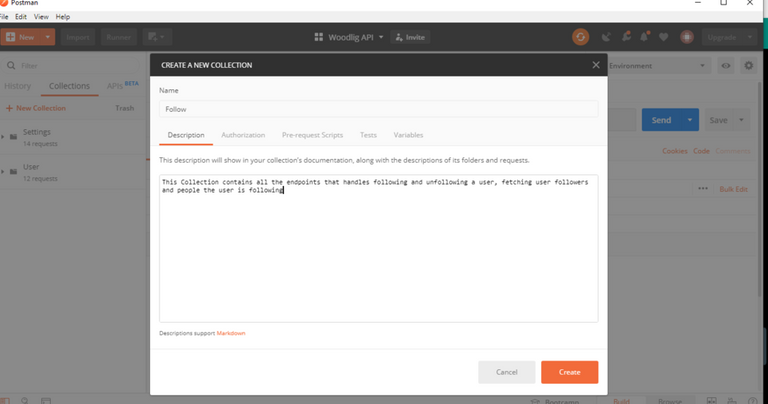Switch to the Collections sidebar tab
This screenshot has height=404, width=768.
point(69,86)
